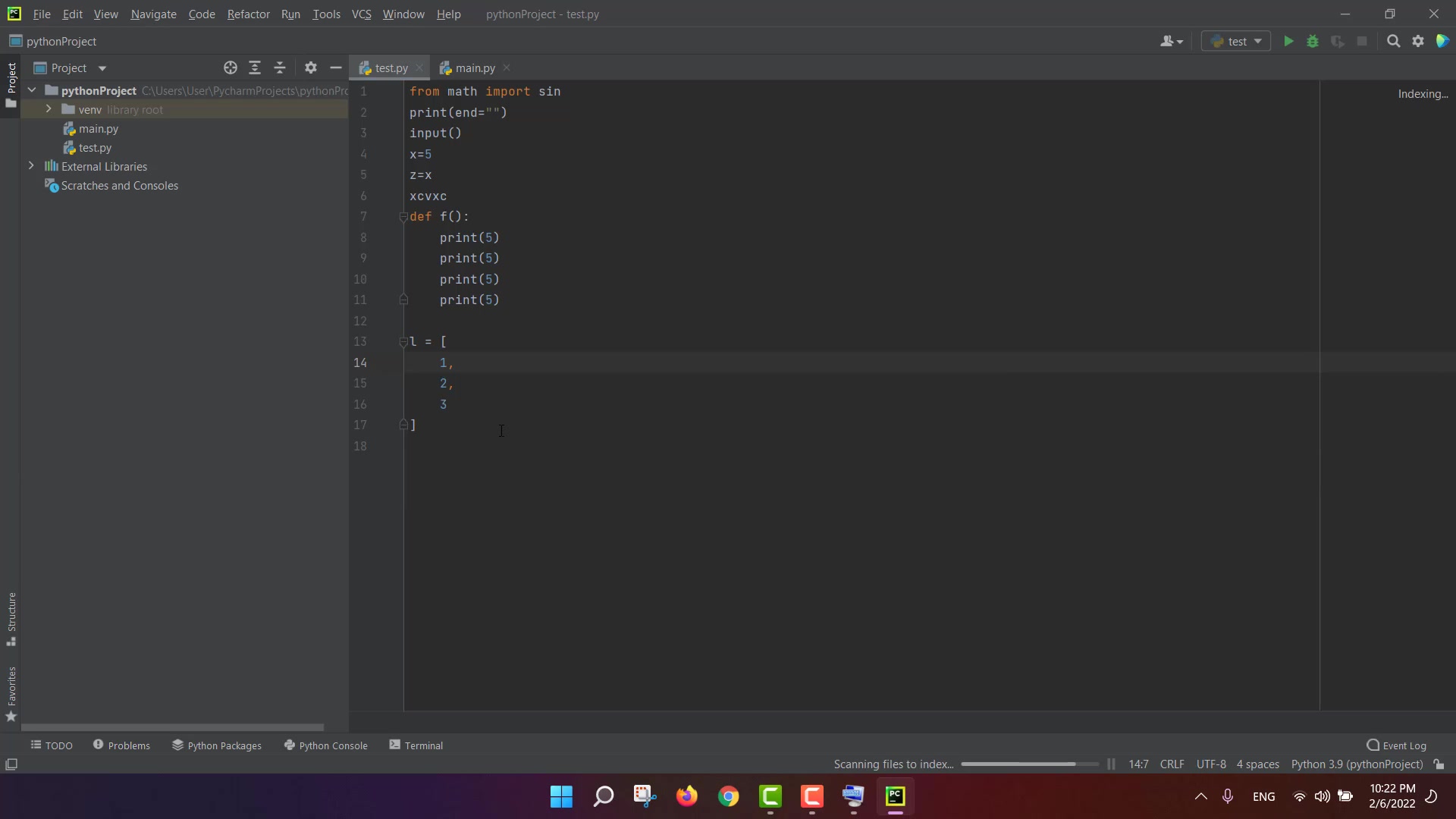
Task: Click the locate target icon in Project panel
Action: 231,68
